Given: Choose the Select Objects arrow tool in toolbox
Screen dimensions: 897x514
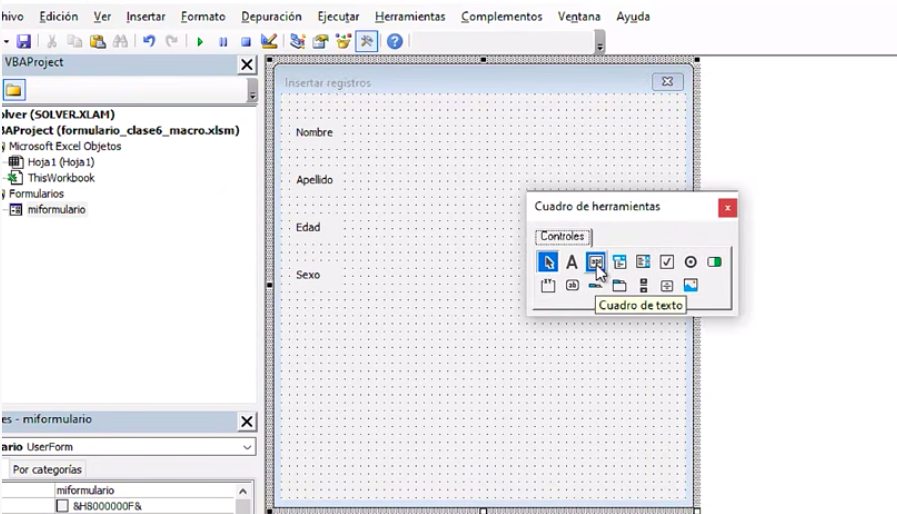Looking at the screenshot, I should point(548,262).
